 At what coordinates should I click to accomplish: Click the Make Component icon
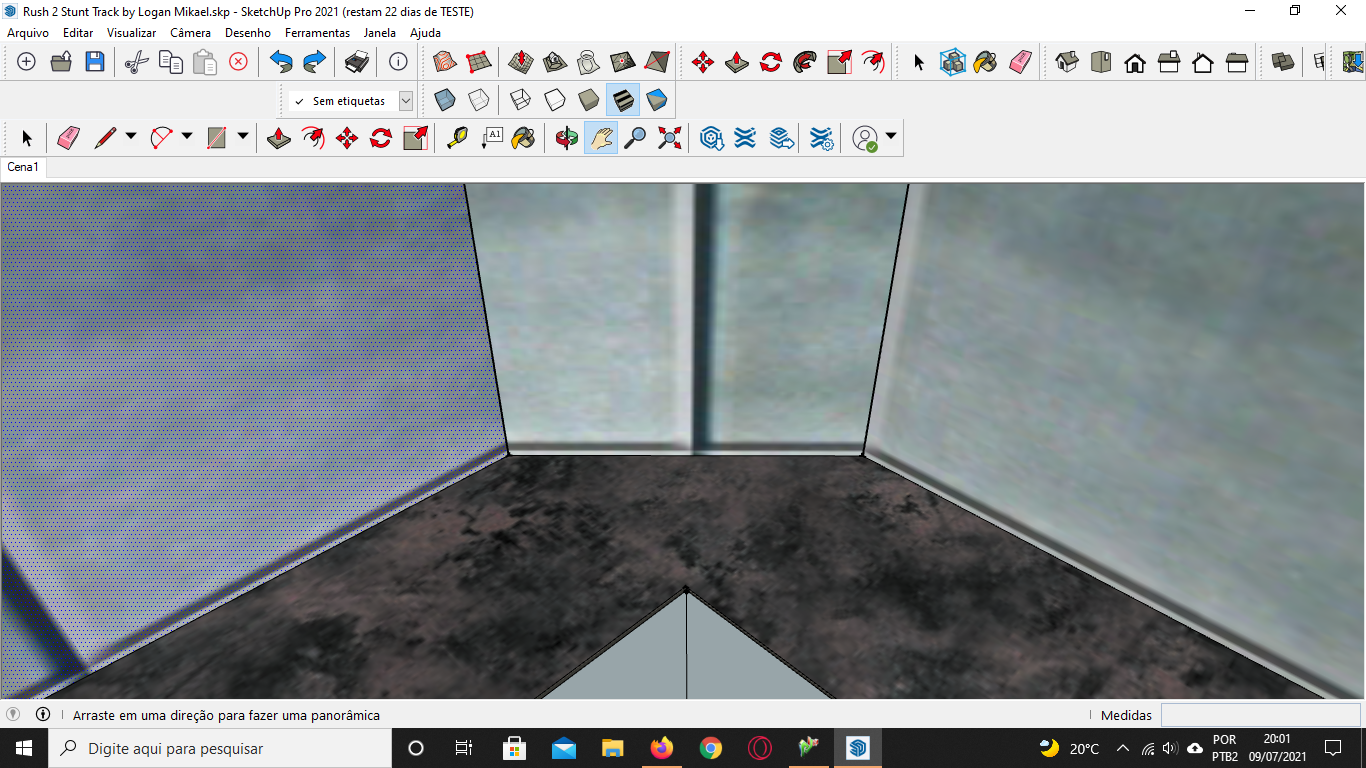953,62
